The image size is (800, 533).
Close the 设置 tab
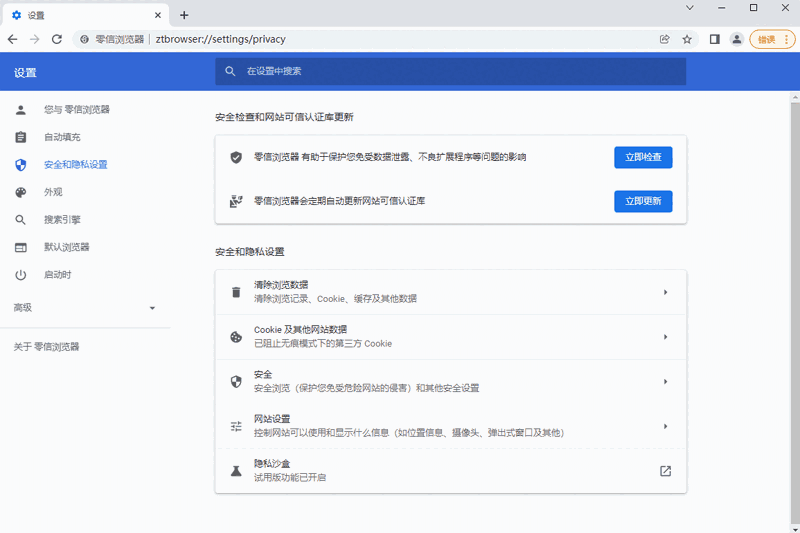(158, 15)
